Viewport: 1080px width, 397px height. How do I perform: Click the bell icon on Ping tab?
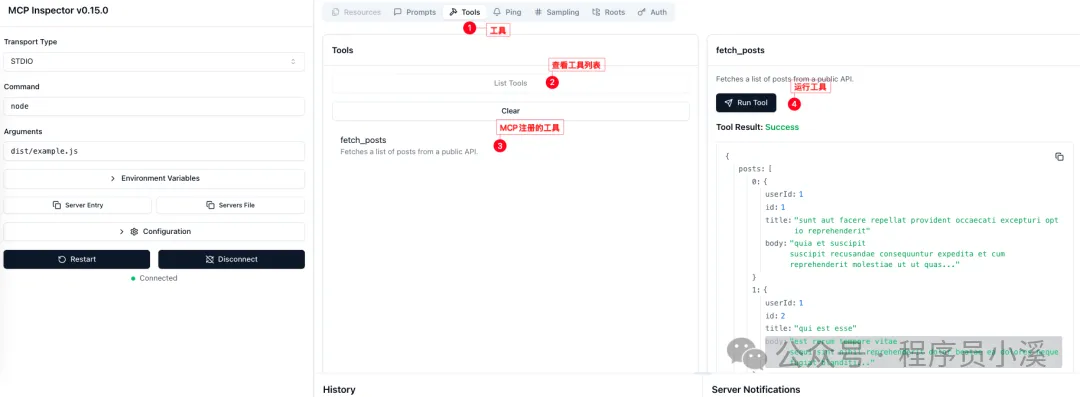[x=497, y=12]
